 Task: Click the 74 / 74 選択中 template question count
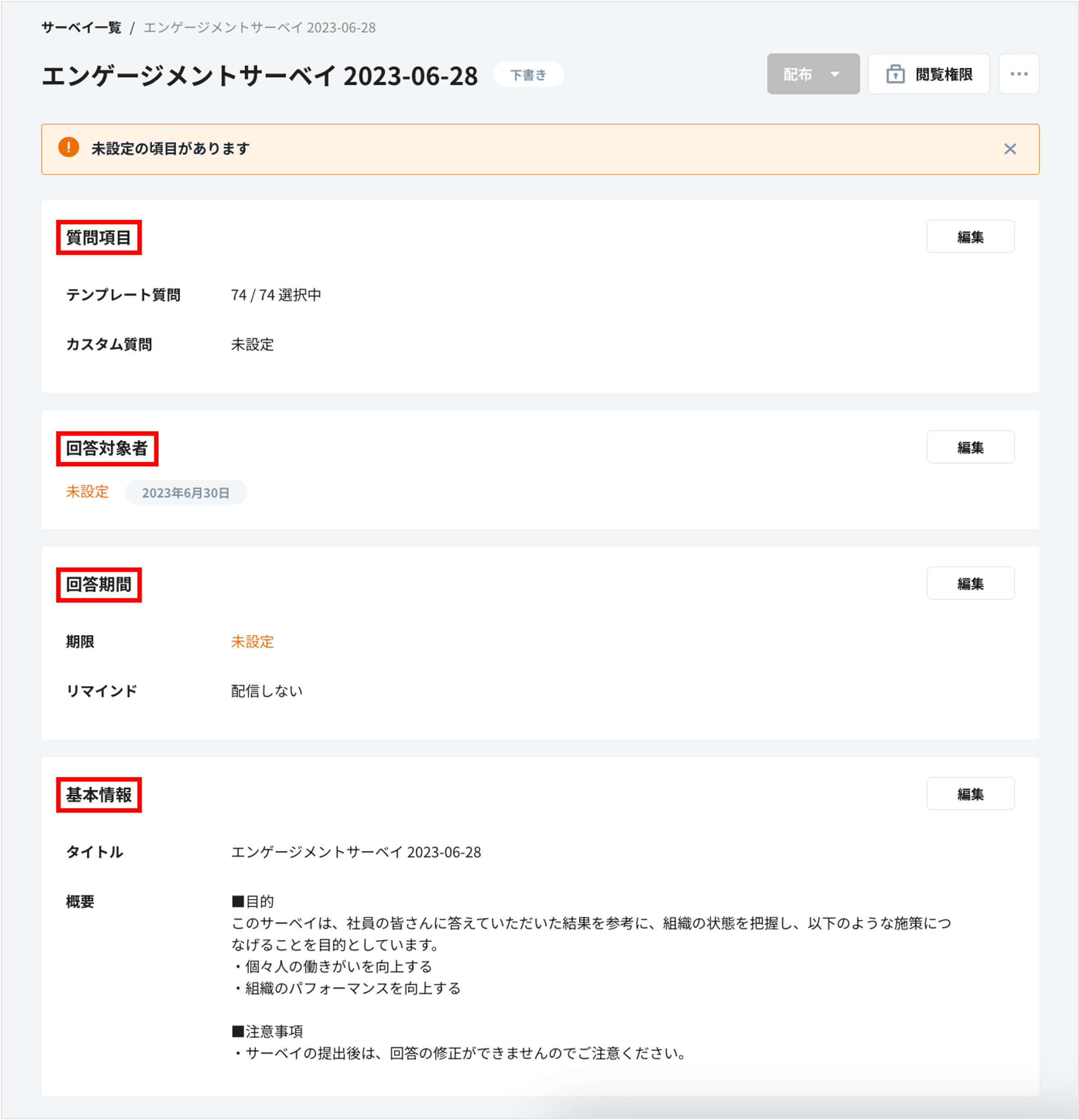click(276, 295)
